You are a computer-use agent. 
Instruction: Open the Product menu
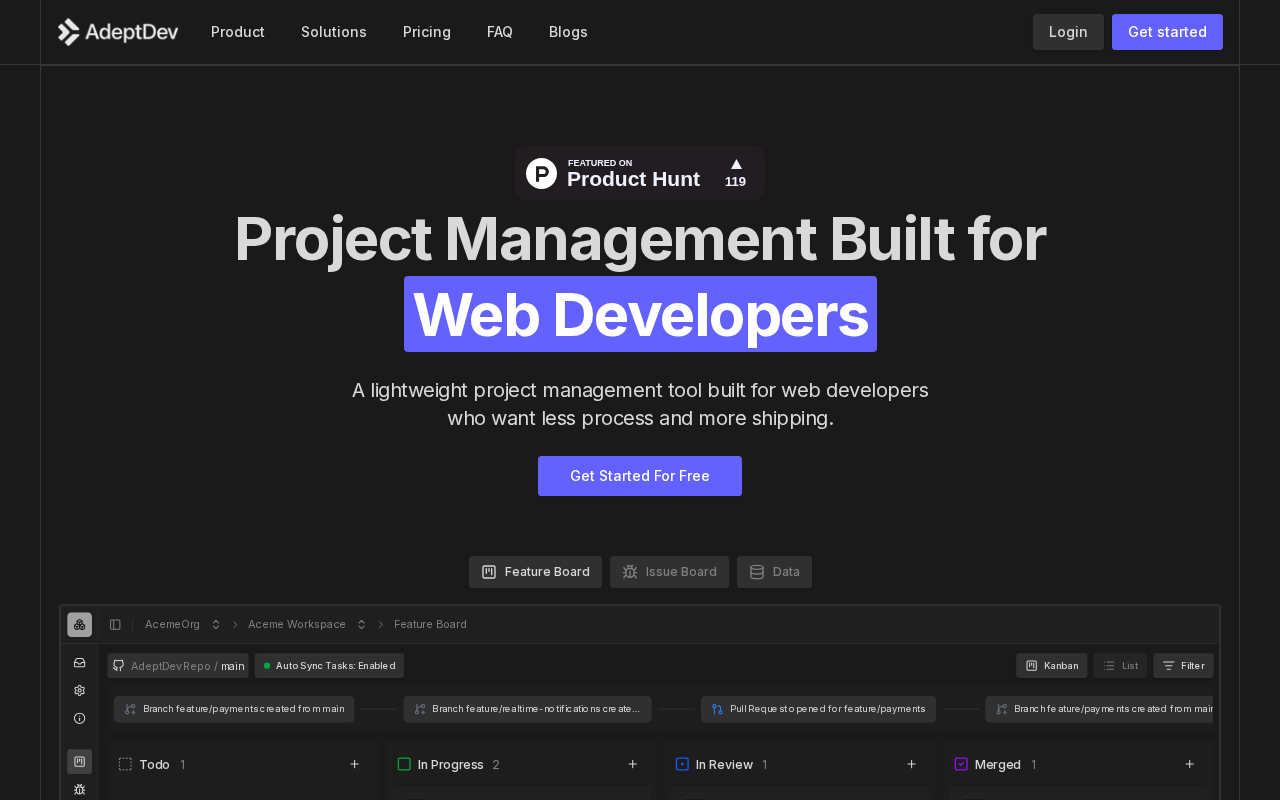click(238, 32)
